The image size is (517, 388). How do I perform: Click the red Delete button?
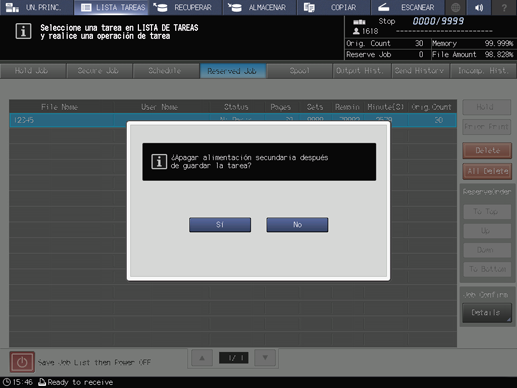[487, 151]
